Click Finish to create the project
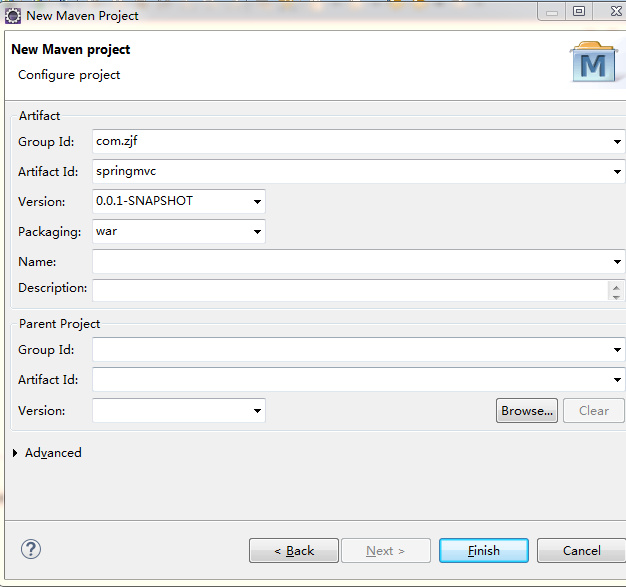Image resolution: width=626 pixels, height=587 pixels. 484,551
